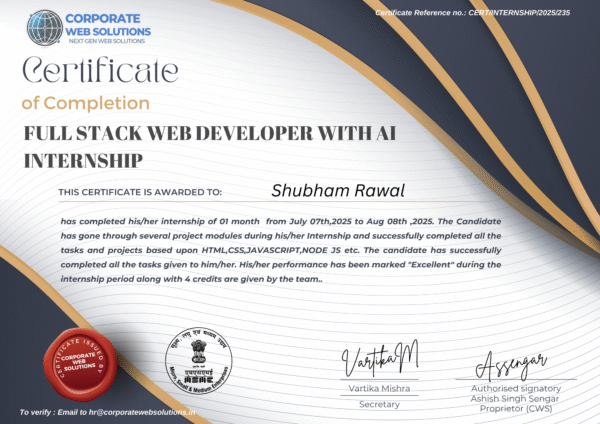Click the MSME round emblem stamp
Screen dimensions: 600x424
(x=199, y=360)
